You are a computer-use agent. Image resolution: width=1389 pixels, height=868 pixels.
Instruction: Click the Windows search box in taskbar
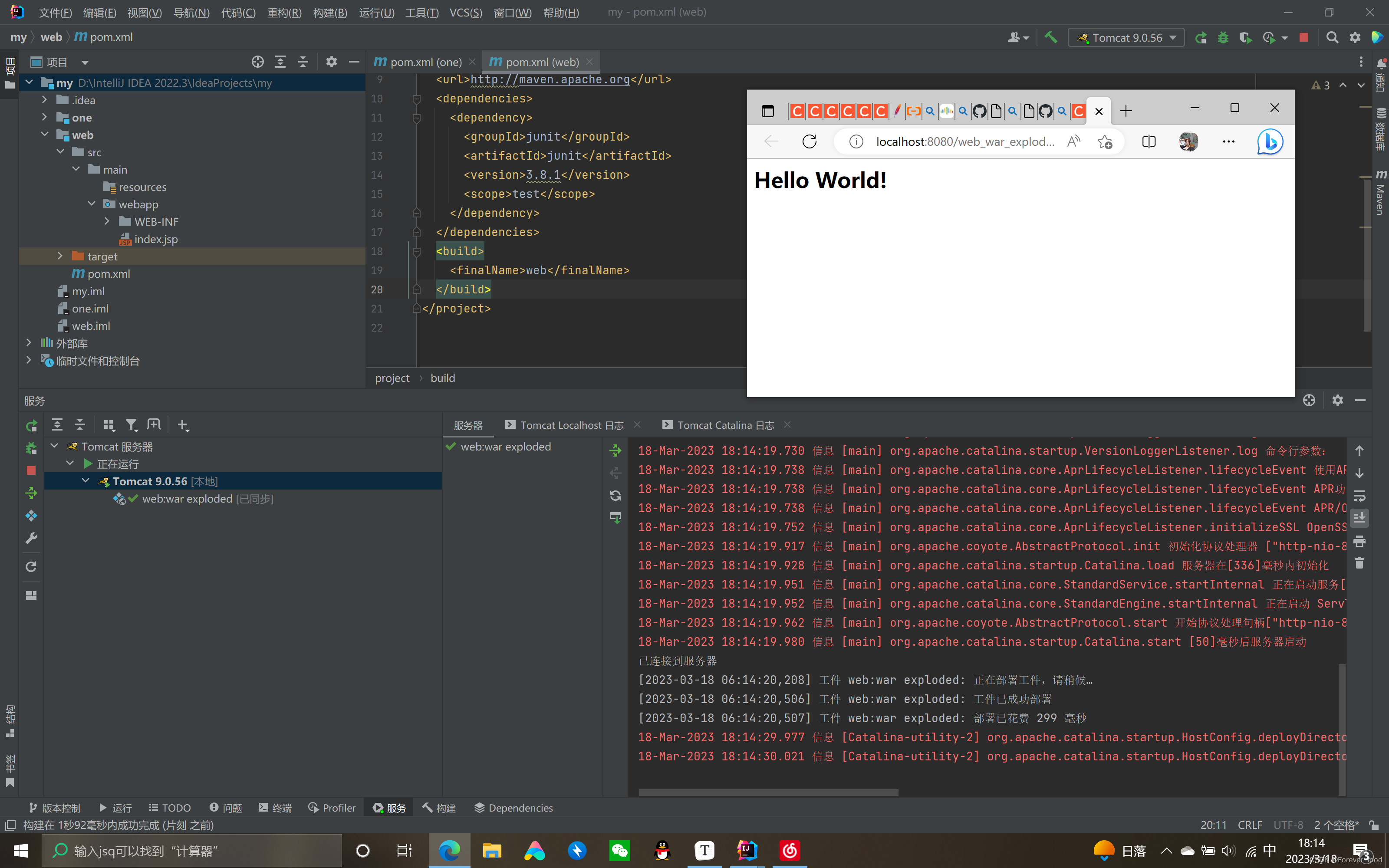pyautogui.click(x=192, y=851)
